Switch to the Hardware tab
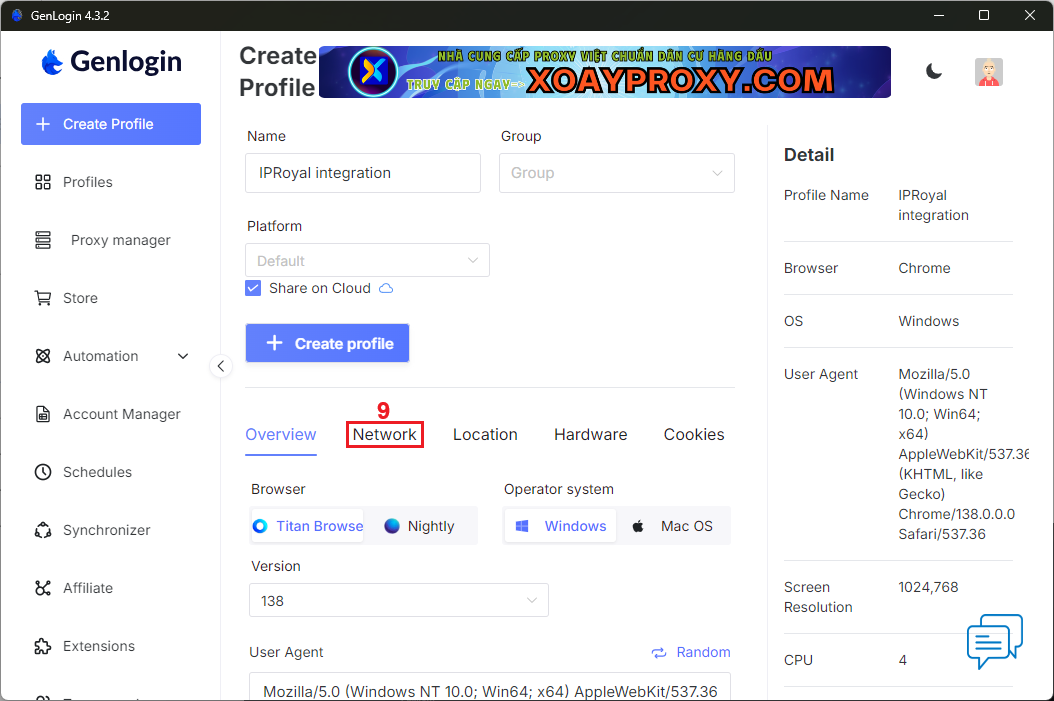 tap(590, 435)
